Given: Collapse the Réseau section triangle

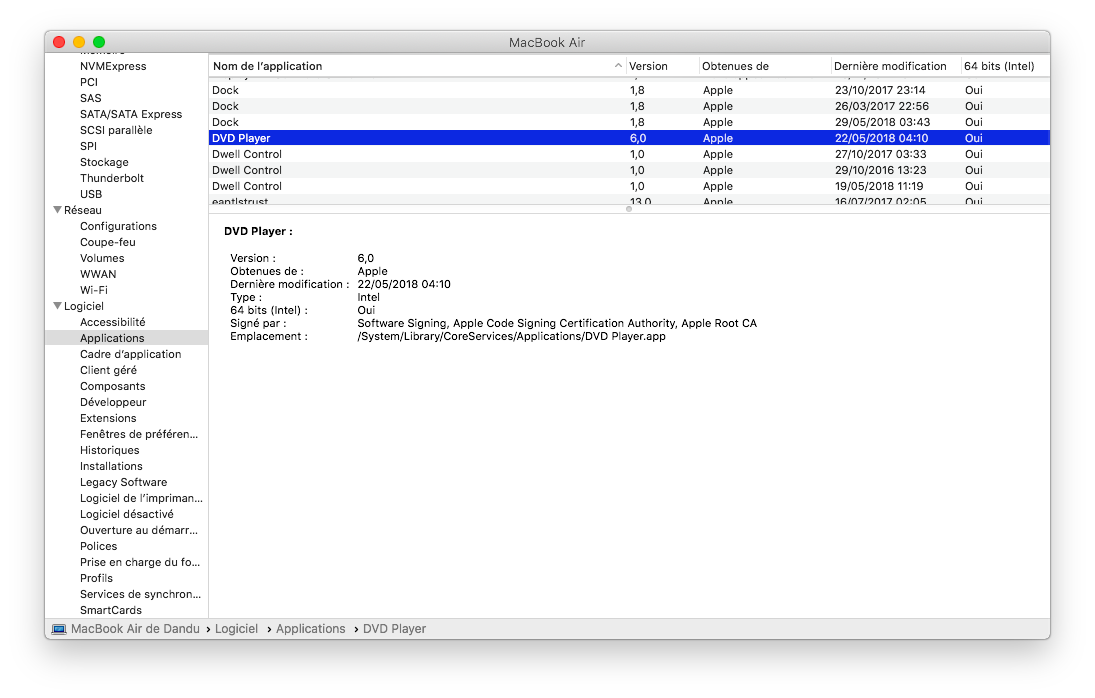Looking at the screenshot, I should (x=57, y=209).
